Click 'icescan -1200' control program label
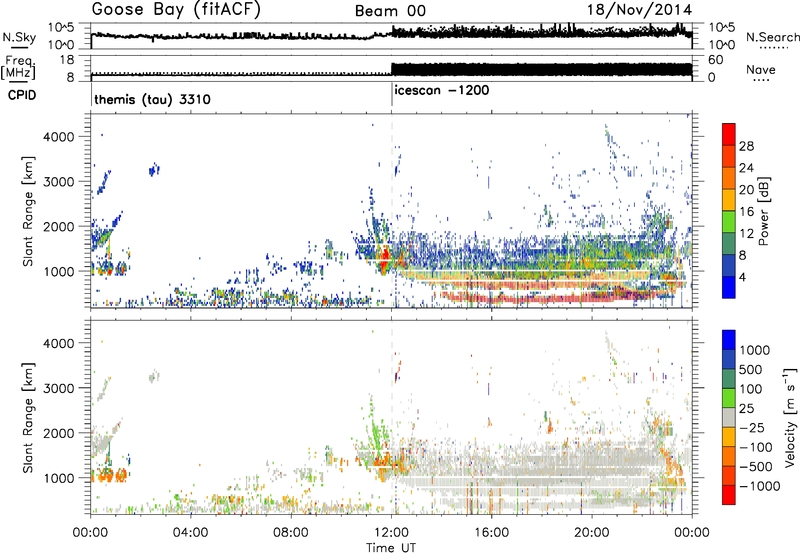Screen dimensions: 800x554 (x=442, y=91)
